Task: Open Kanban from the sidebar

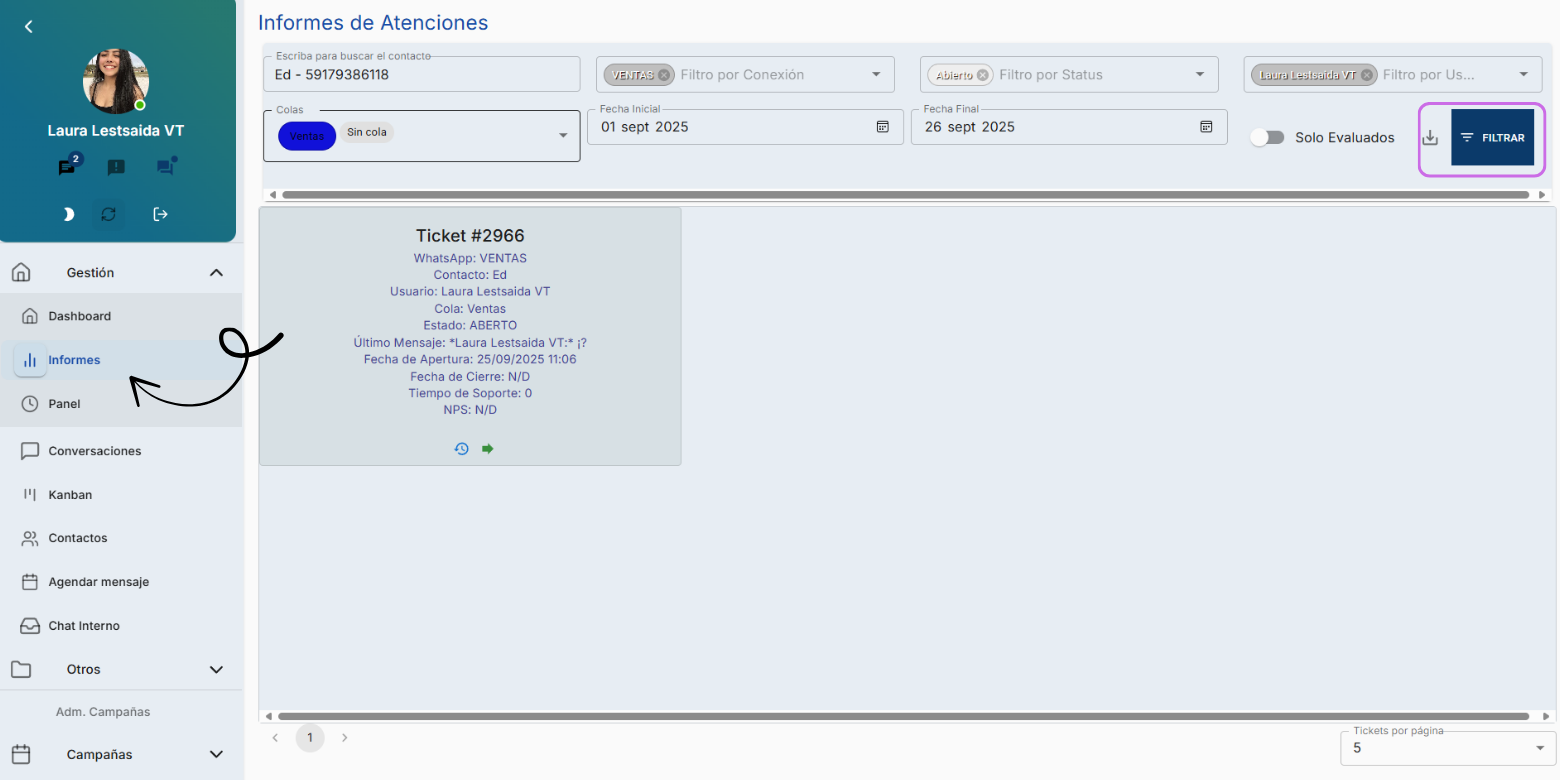Action: click(70, 495)
